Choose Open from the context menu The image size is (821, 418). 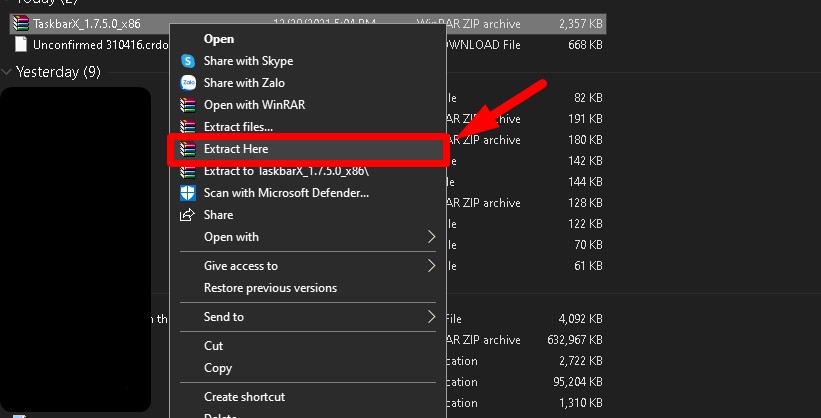coord(219,39)
